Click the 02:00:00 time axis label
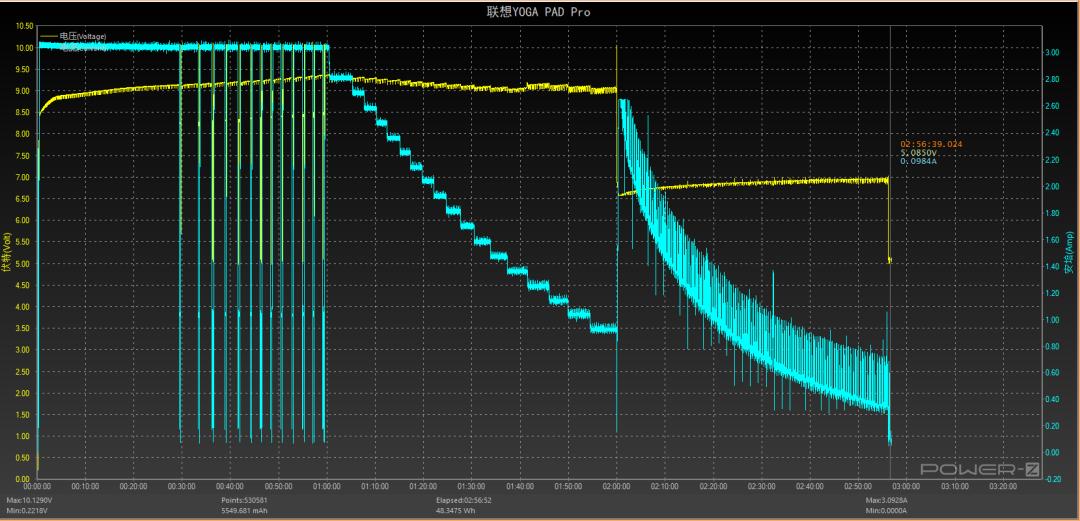 [616, 487]
